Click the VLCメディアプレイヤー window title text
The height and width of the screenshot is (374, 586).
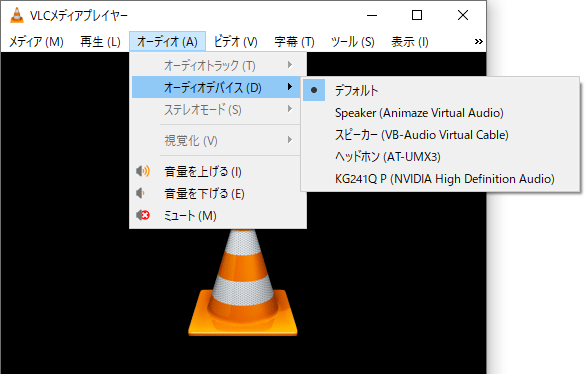[x=79, y=16]
